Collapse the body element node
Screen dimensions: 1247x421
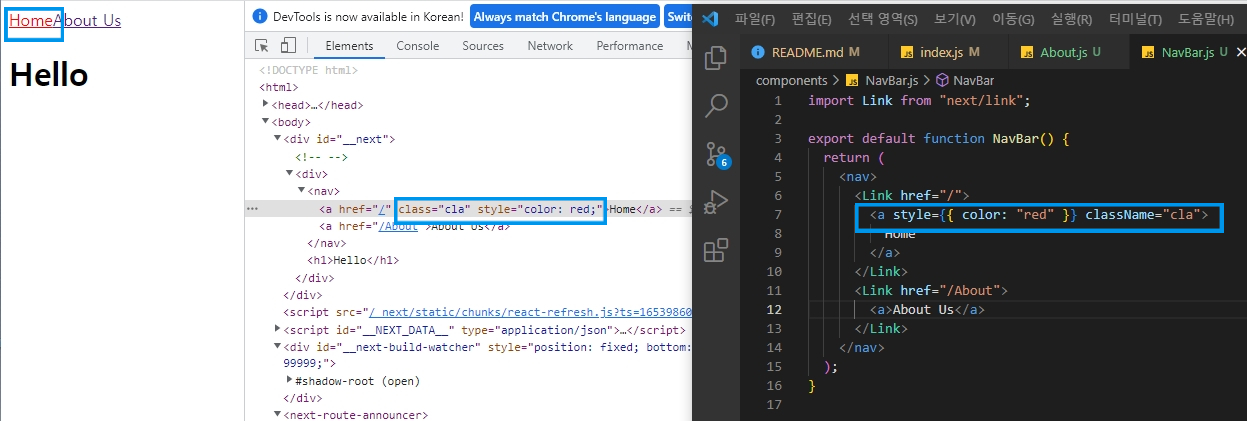tap(266, 121)
